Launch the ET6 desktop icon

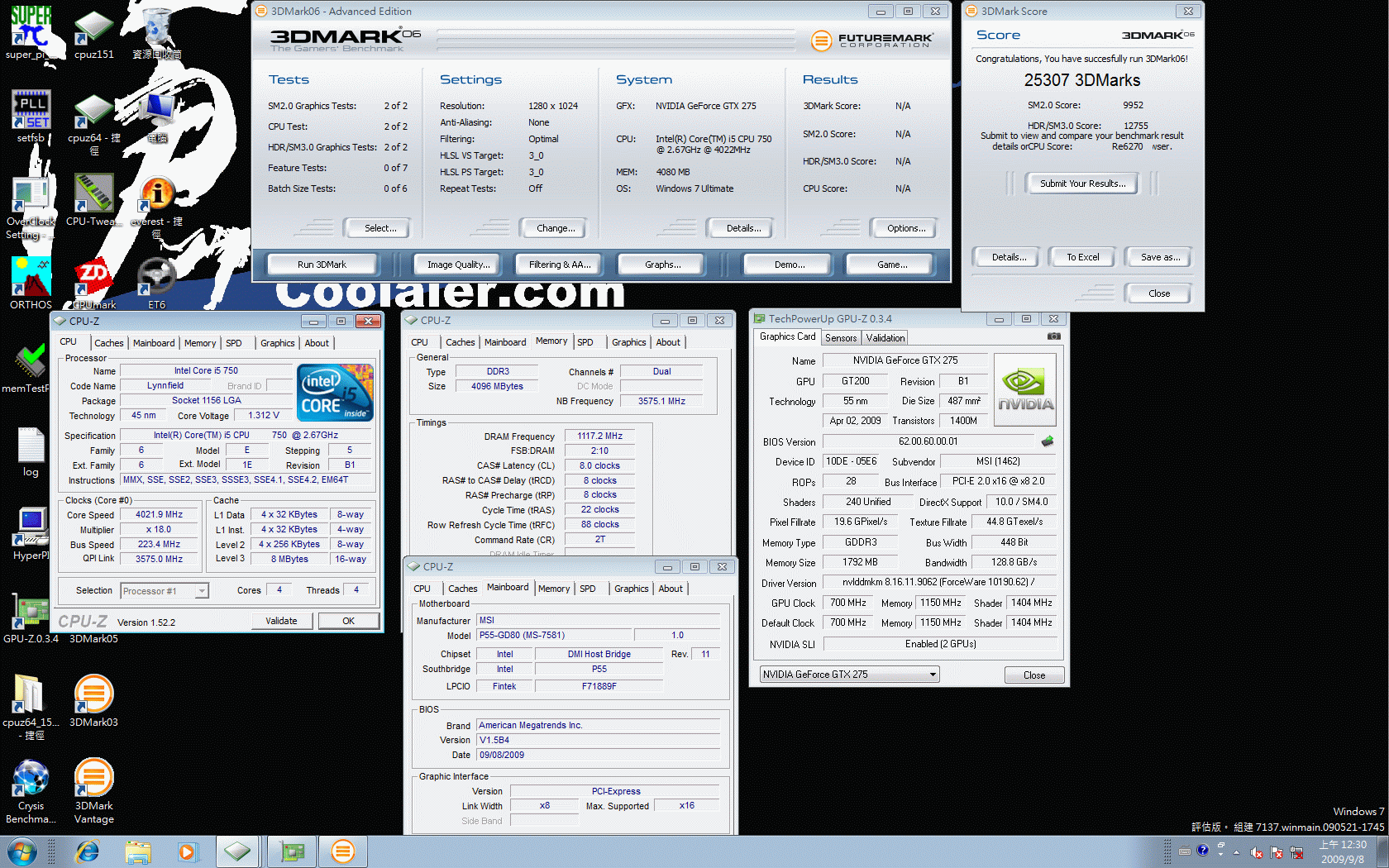[x=156, y=284]
